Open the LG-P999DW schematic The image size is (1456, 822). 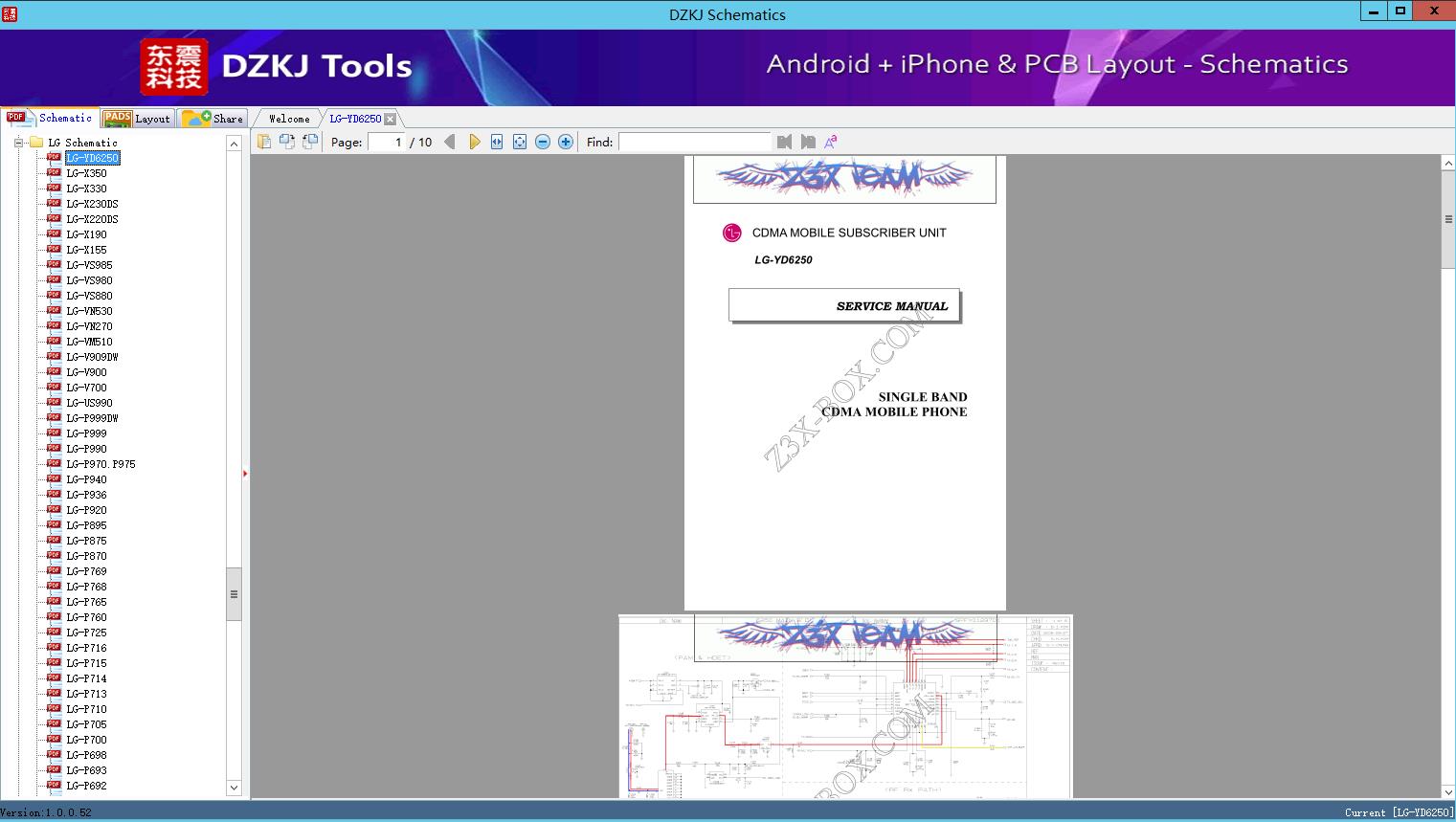click(x=92, y=418)
